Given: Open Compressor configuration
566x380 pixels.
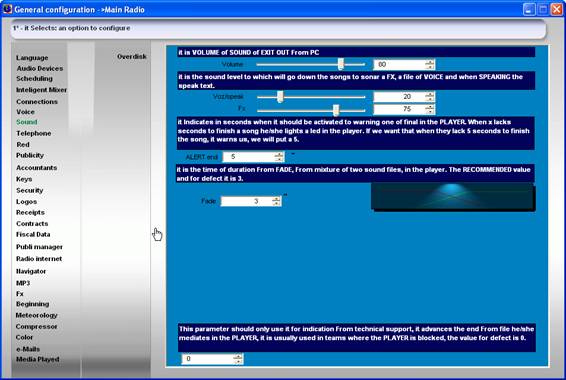Looking at the screenshot, I should (x=36, y=327).
